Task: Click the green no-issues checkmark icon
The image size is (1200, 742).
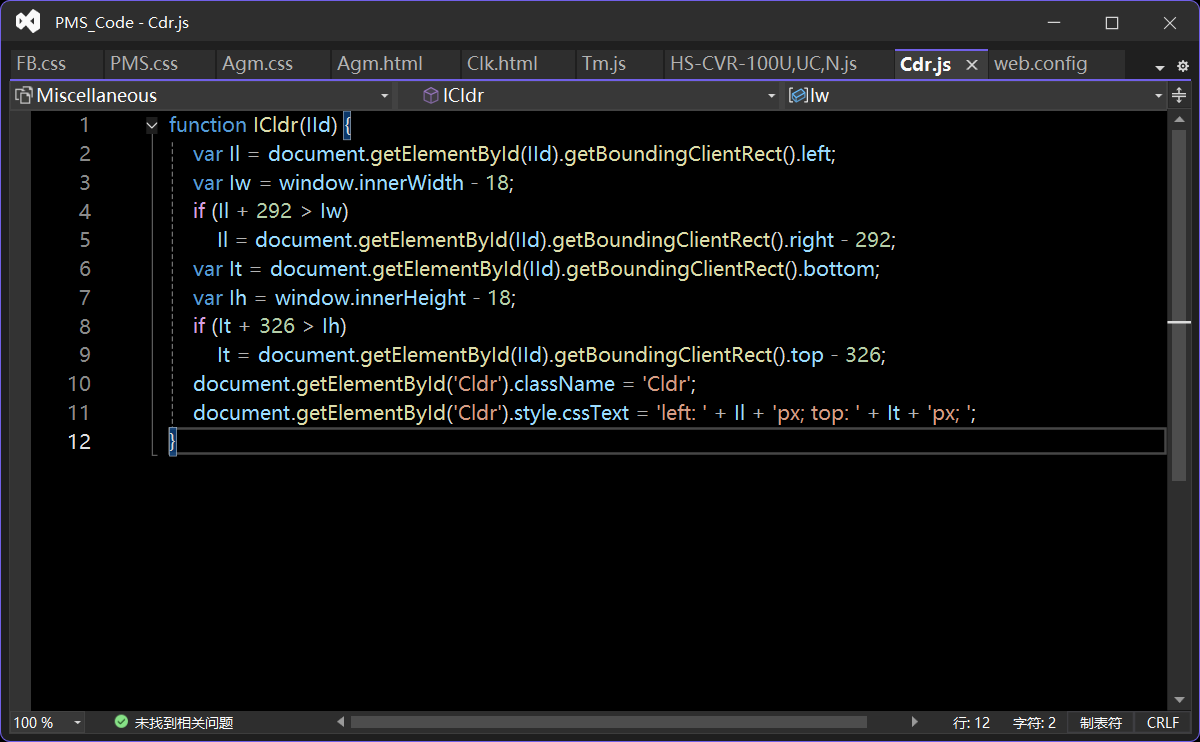Action: pos(121,722)
